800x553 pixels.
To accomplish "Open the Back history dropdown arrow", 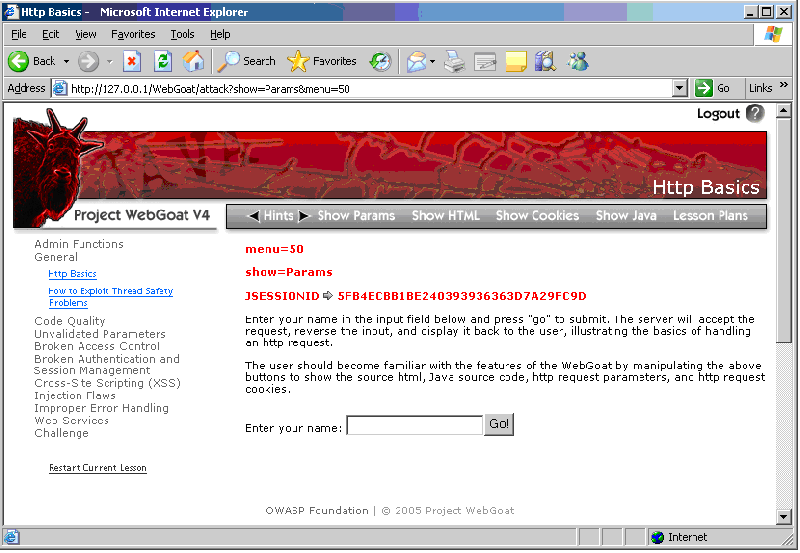I will tap(66, 62).
